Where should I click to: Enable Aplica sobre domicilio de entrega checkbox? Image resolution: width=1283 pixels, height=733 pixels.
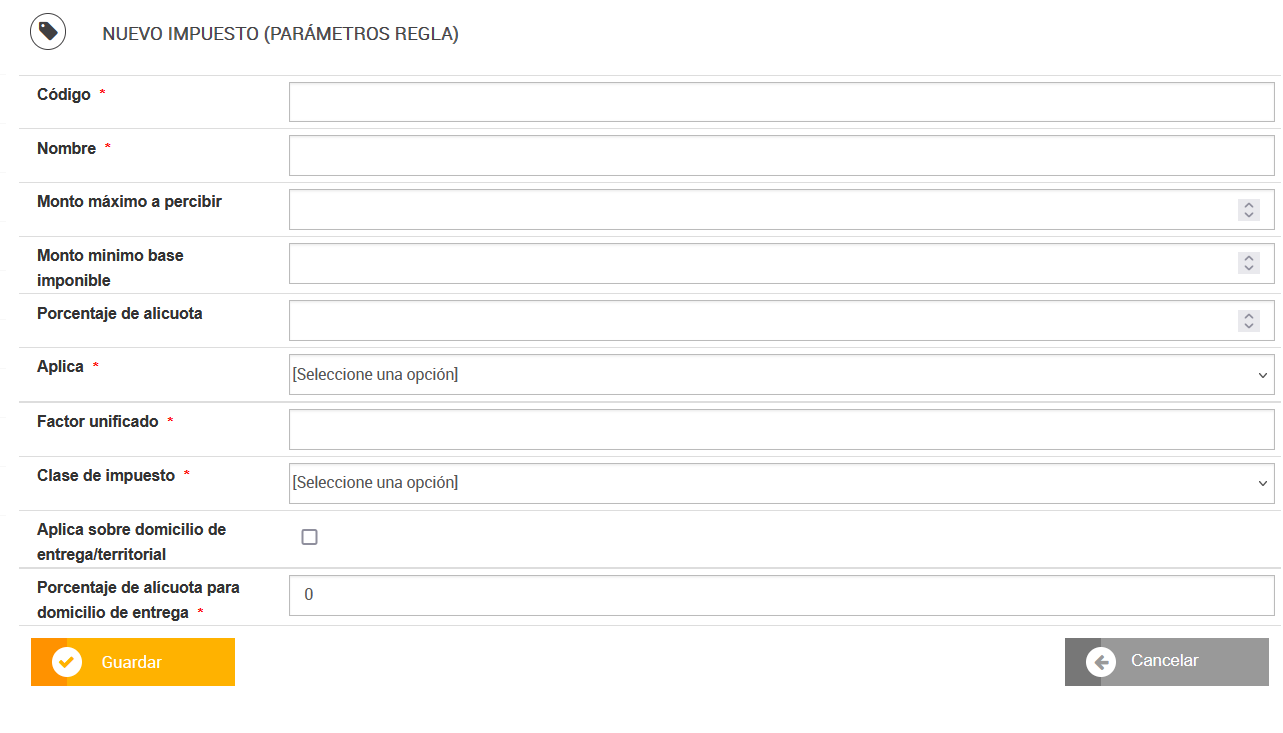[x=310, y=537]
